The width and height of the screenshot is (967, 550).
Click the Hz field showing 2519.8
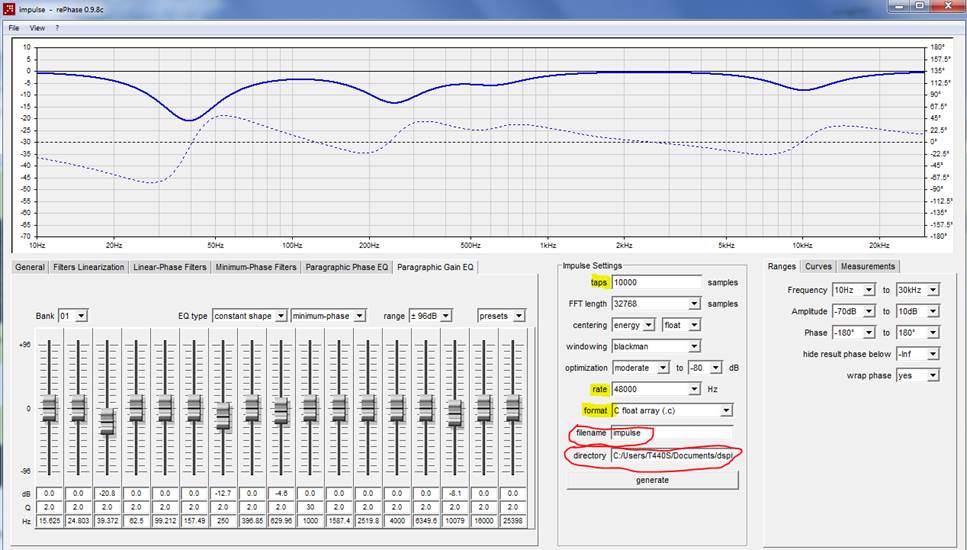(x=368, y=521)
